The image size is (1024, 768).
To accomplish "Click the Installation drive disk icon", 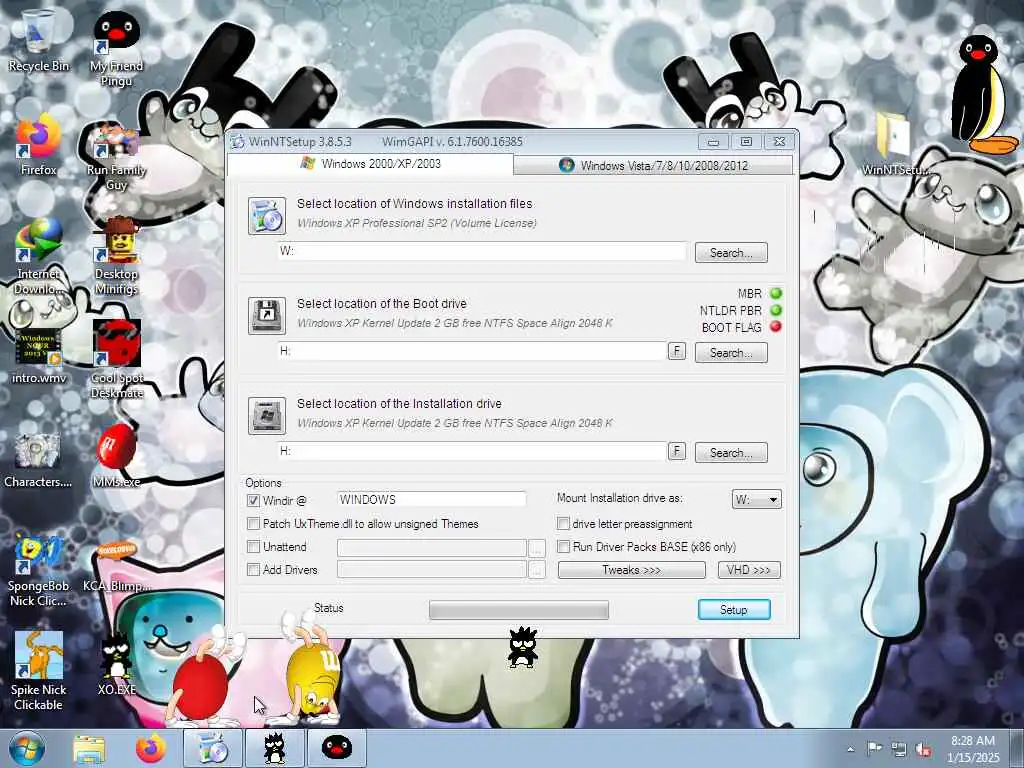I will click(266, 415).
